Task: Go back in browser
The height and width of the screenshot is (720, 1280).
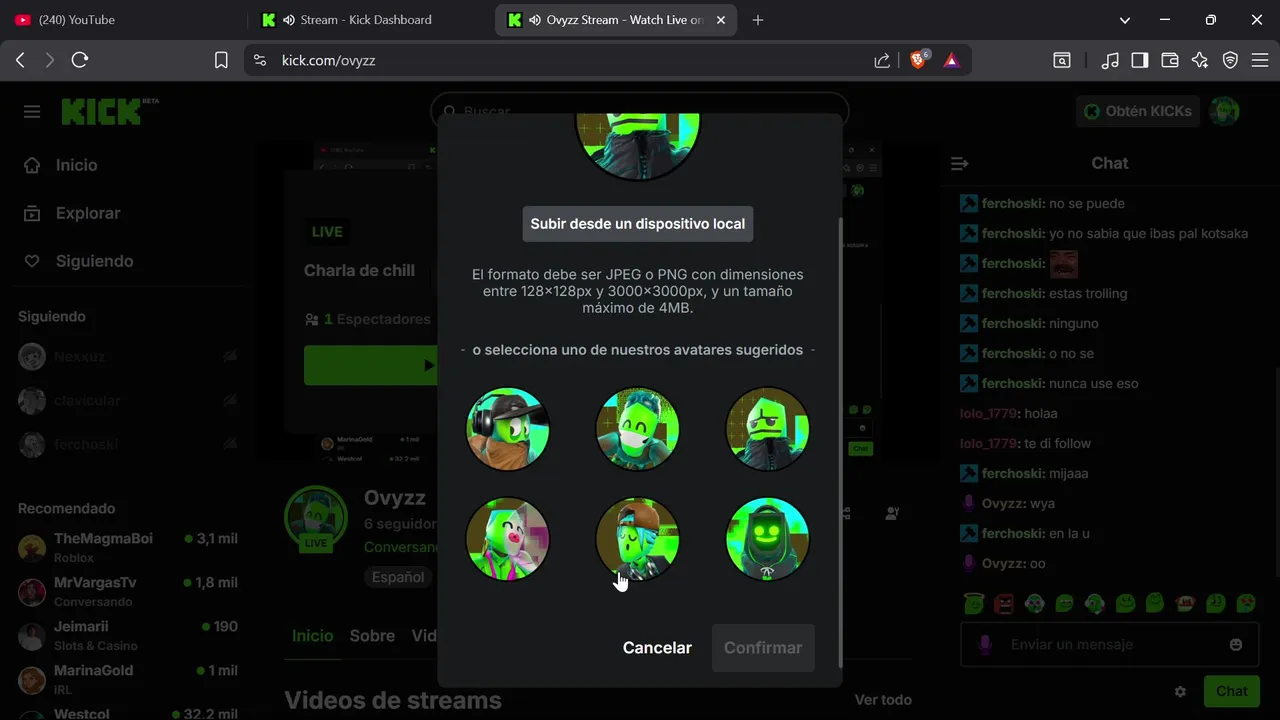Action: pyautogui.click(x=20, y=60)
